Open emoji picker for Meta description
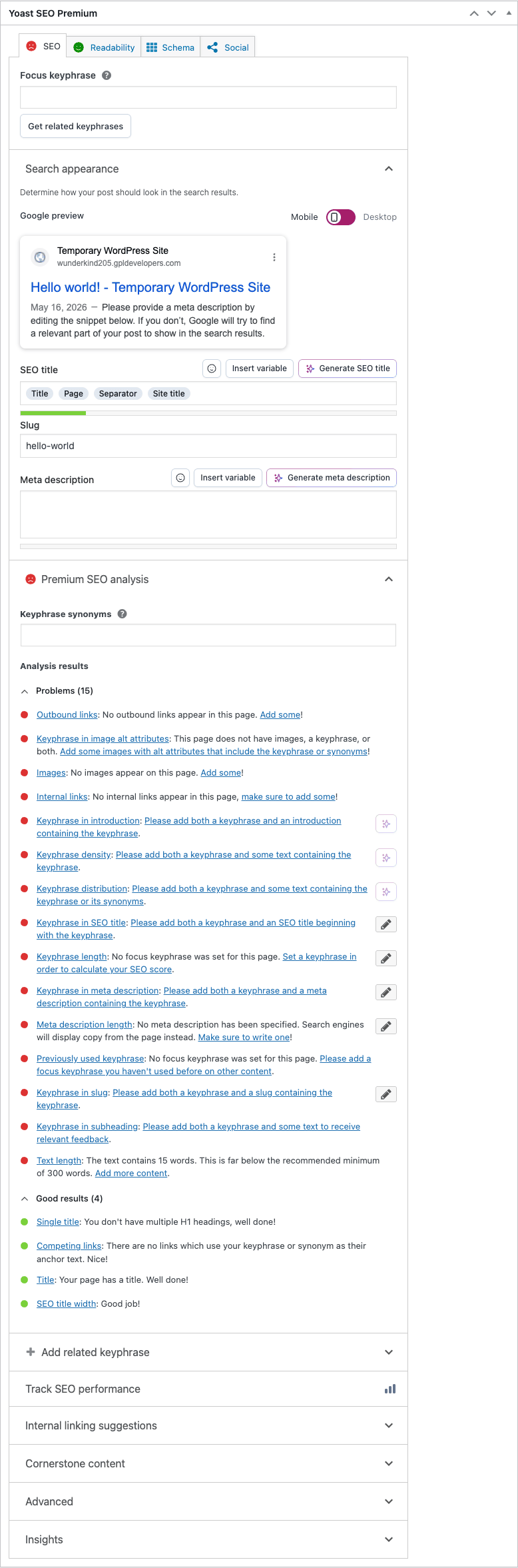 tap(180, 478)
